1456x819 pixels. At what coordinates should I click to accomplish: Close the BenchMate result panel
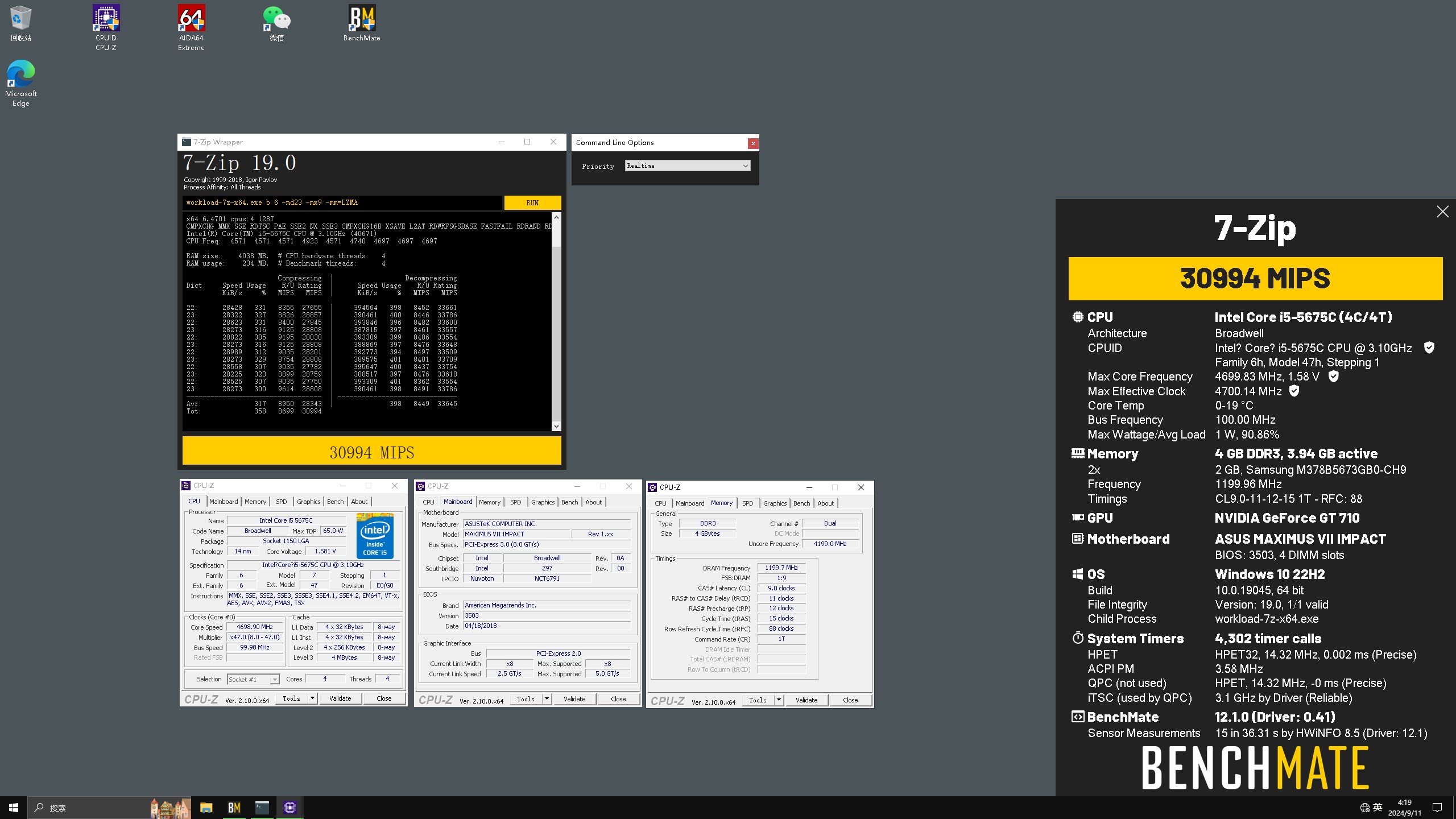click(1442, 212)
